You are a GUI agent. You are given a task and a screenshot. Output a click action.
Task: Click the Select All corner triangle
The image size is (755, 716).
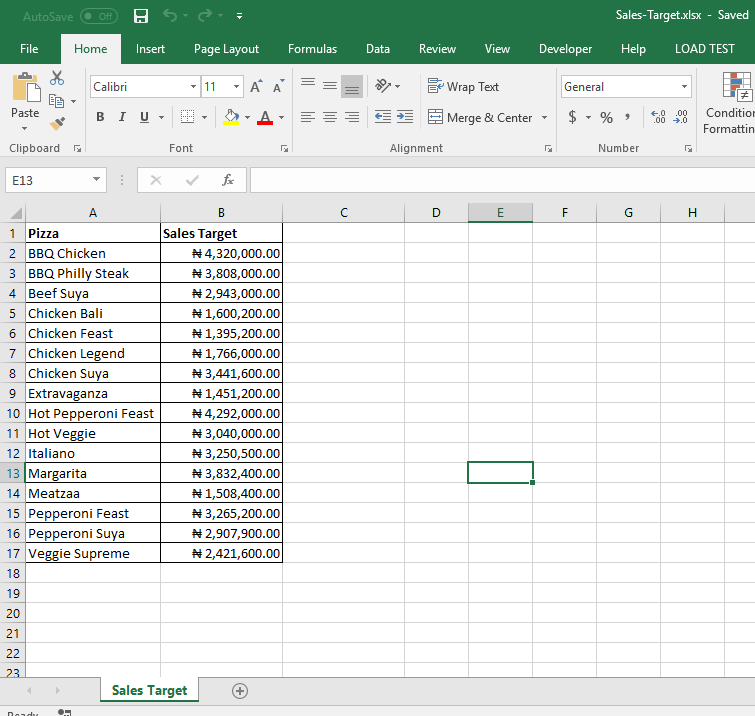point(15,213)
